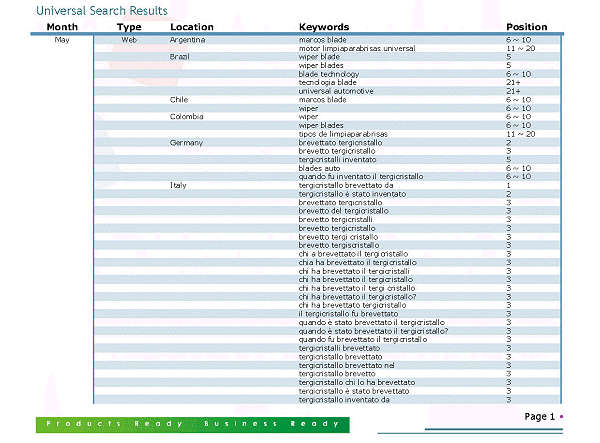Click position '6 ~ 10' for blades auto

click(x=518, y=168)
